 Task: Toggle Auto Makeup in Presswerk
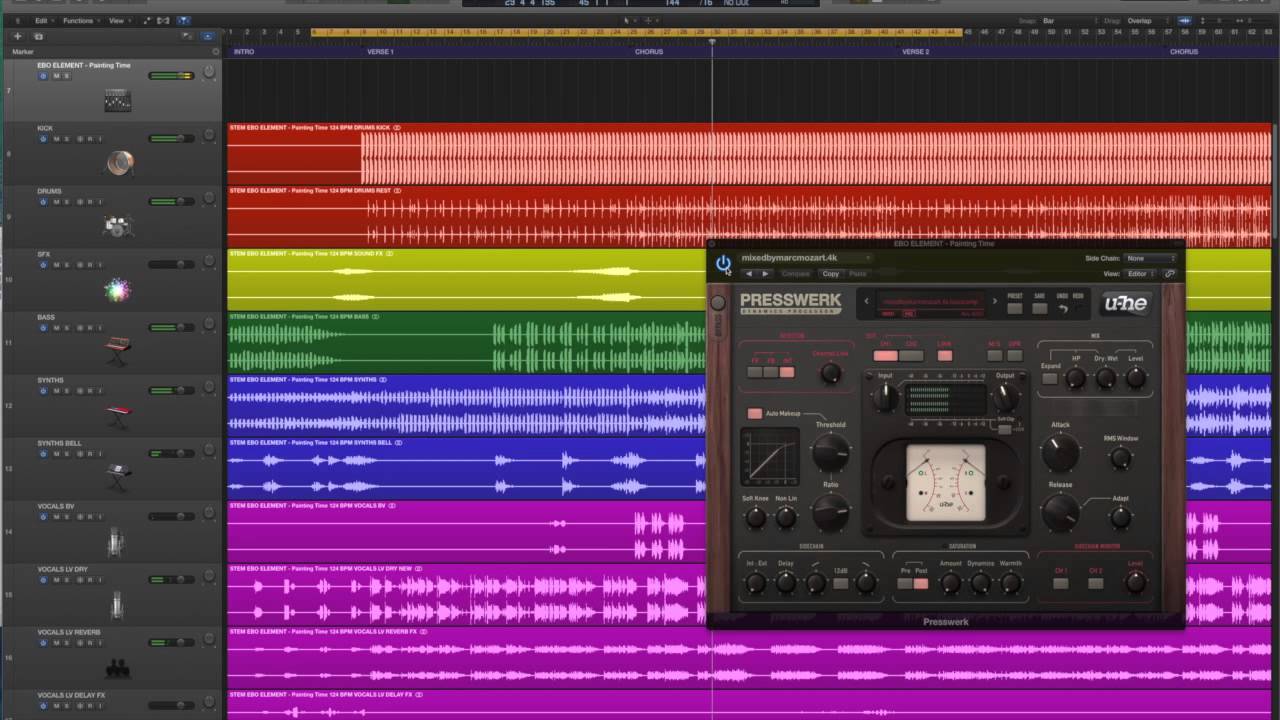click(755, 413)
